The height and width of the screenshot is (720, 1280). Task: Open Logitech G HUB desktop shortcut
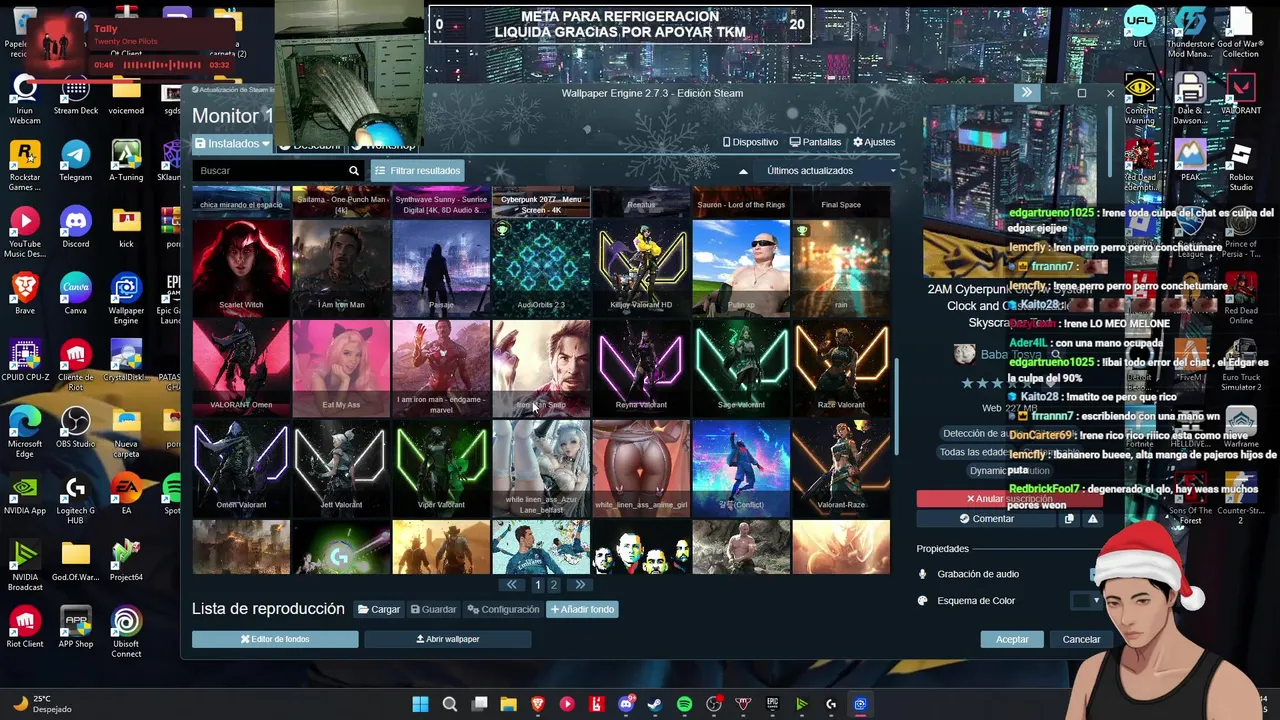[75, 499]
